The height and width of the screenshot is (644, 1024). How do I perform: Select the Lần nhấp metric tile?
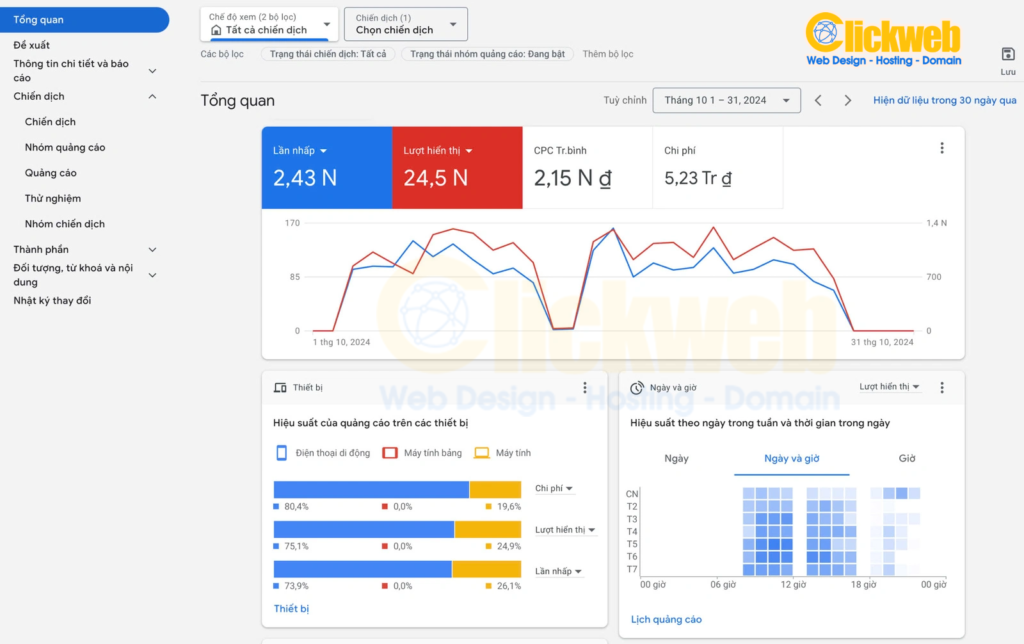pos(326,167)
